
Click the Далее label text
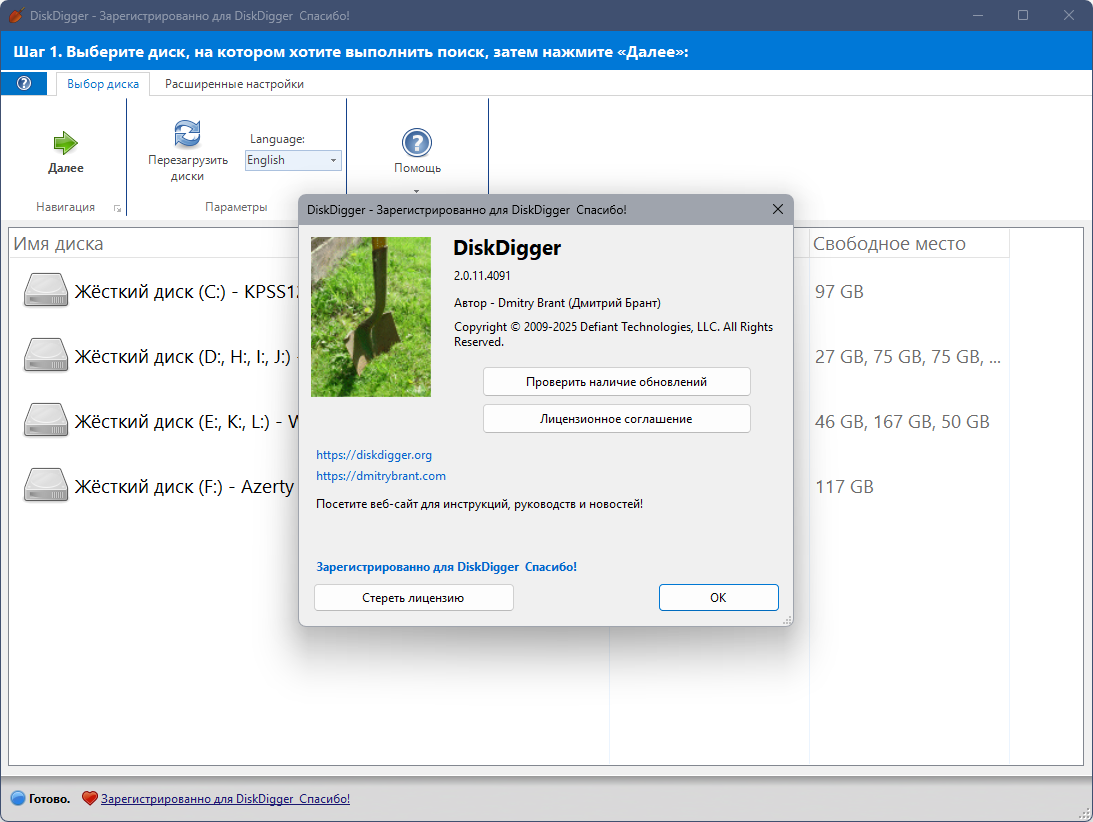[66, 168]
